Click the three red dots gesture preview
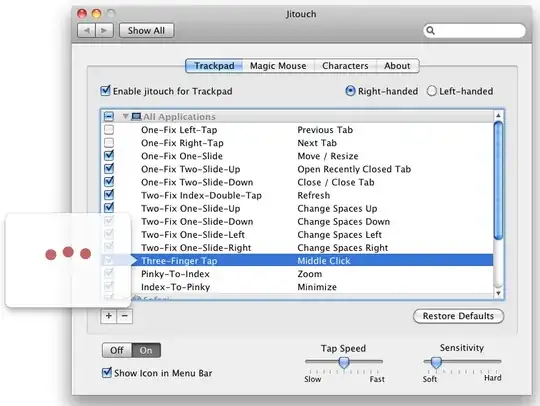The width and height of the screenshot is (540, 406). [x=68, y=253]
